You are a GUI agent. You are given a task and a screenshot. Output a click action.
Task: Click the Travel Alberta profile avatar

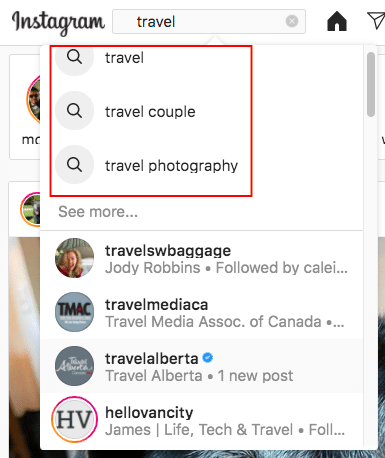(x=74, y=366)
